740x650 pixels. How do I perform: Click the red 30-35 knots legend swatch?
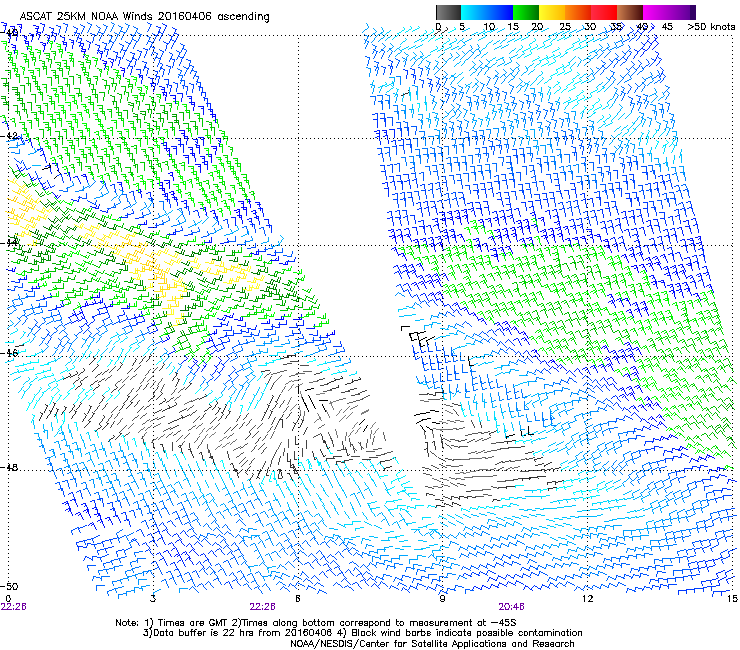604,12
